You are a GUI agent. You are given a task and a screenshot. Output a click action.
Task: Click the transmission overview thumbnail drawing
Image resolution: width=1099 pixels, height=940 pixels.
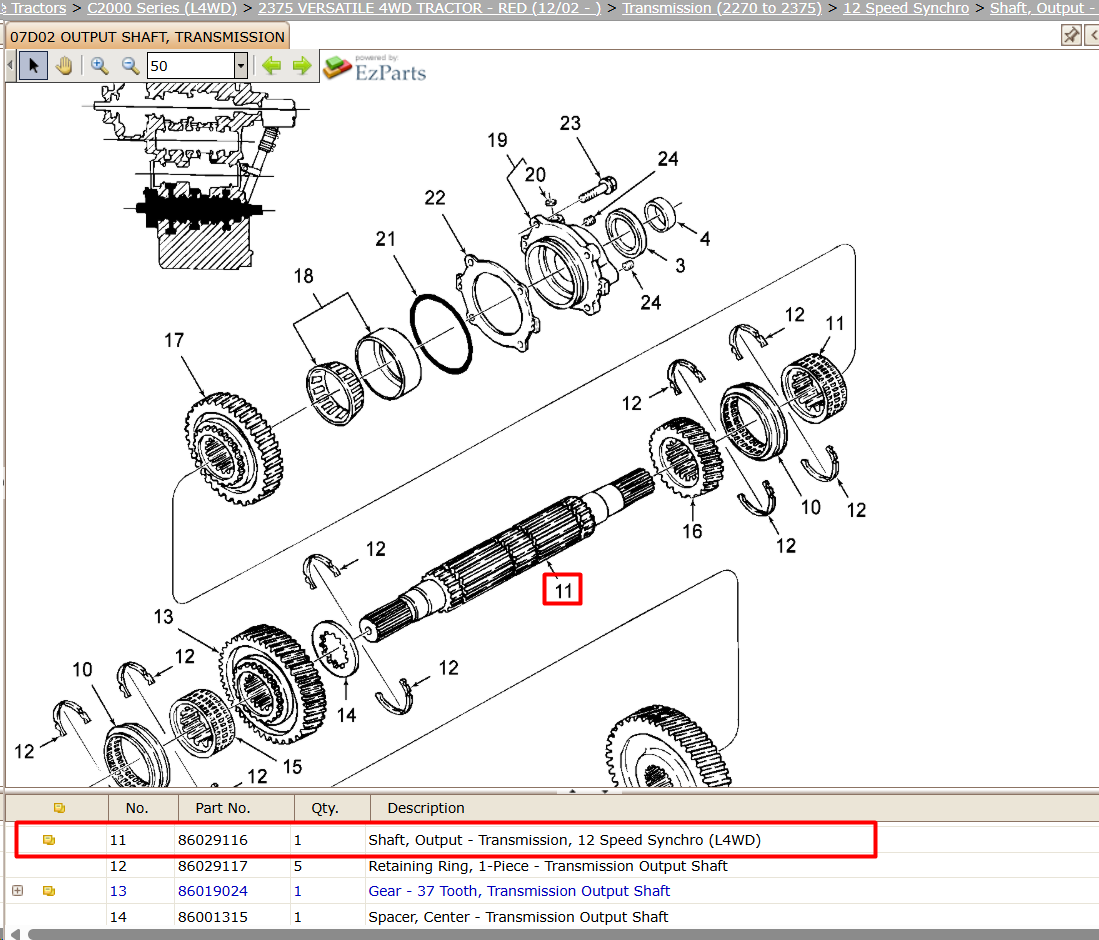[196, 175]
